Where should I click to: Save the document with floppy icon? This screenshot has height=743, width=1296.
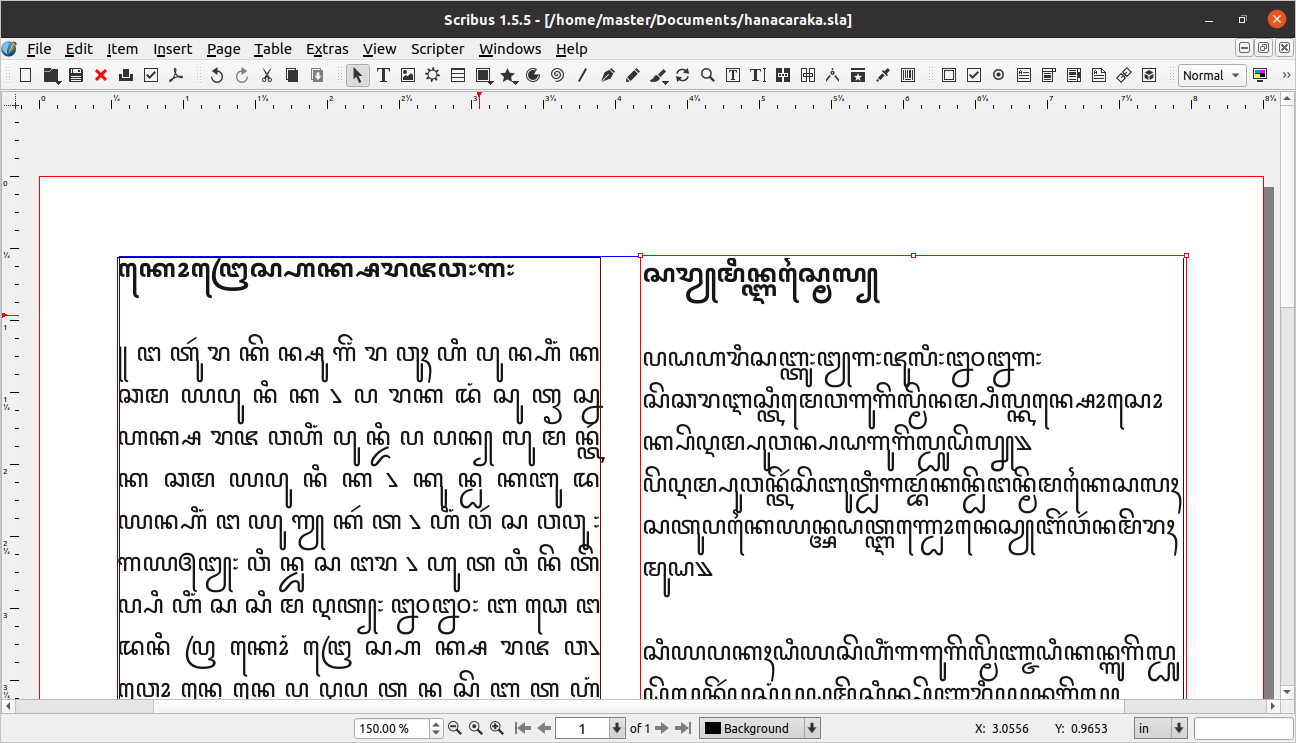click(x=76, y=75)
